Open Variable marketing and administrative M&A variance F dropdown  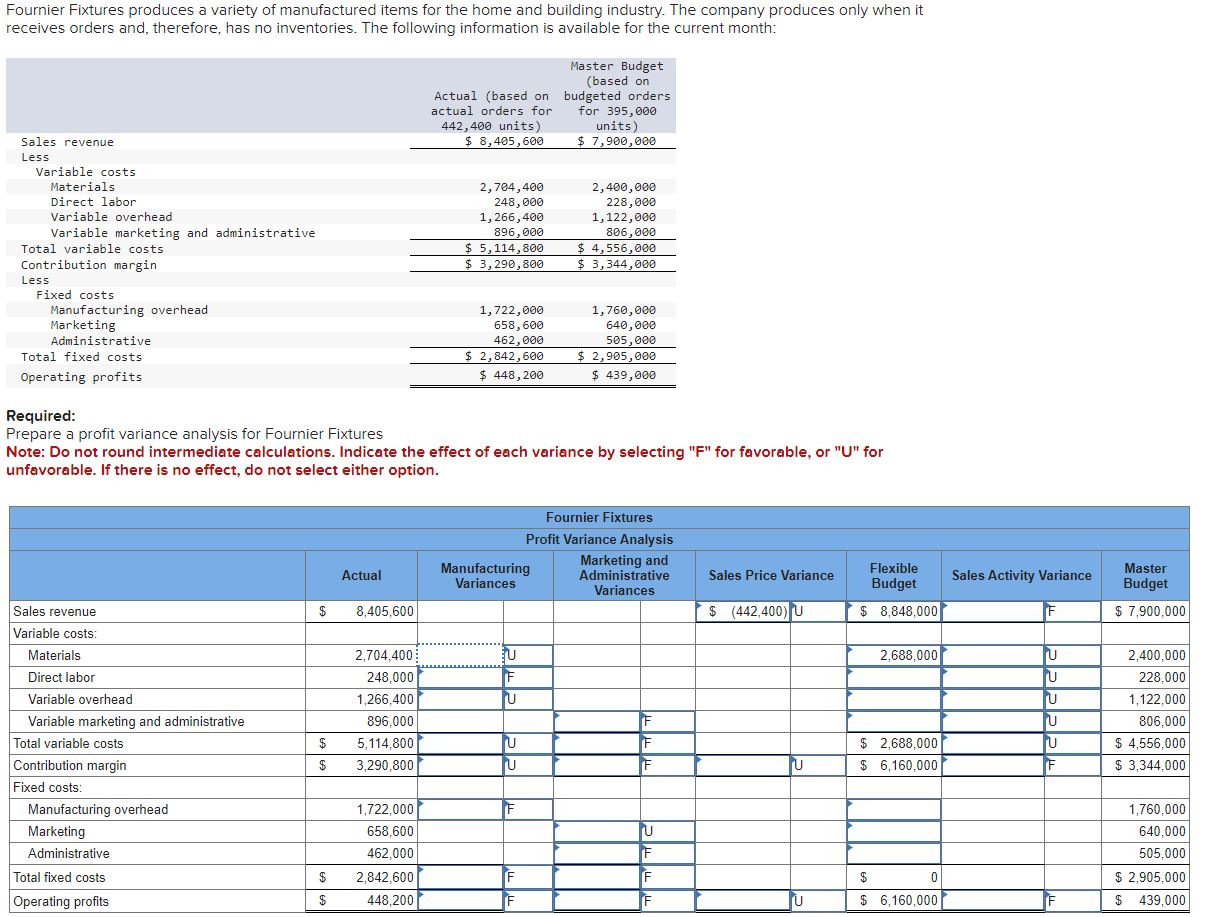coord(667,722)
